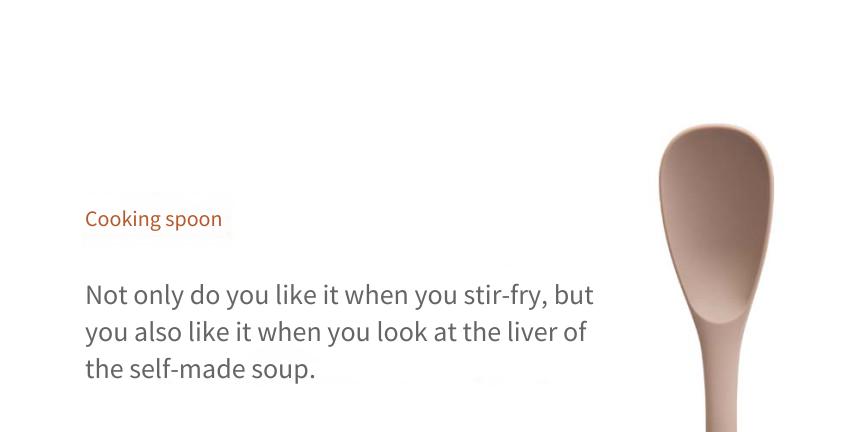Screen dimensions: 860x432
Task: Click the line starting "you also like it"
Action: coord(336,332)
